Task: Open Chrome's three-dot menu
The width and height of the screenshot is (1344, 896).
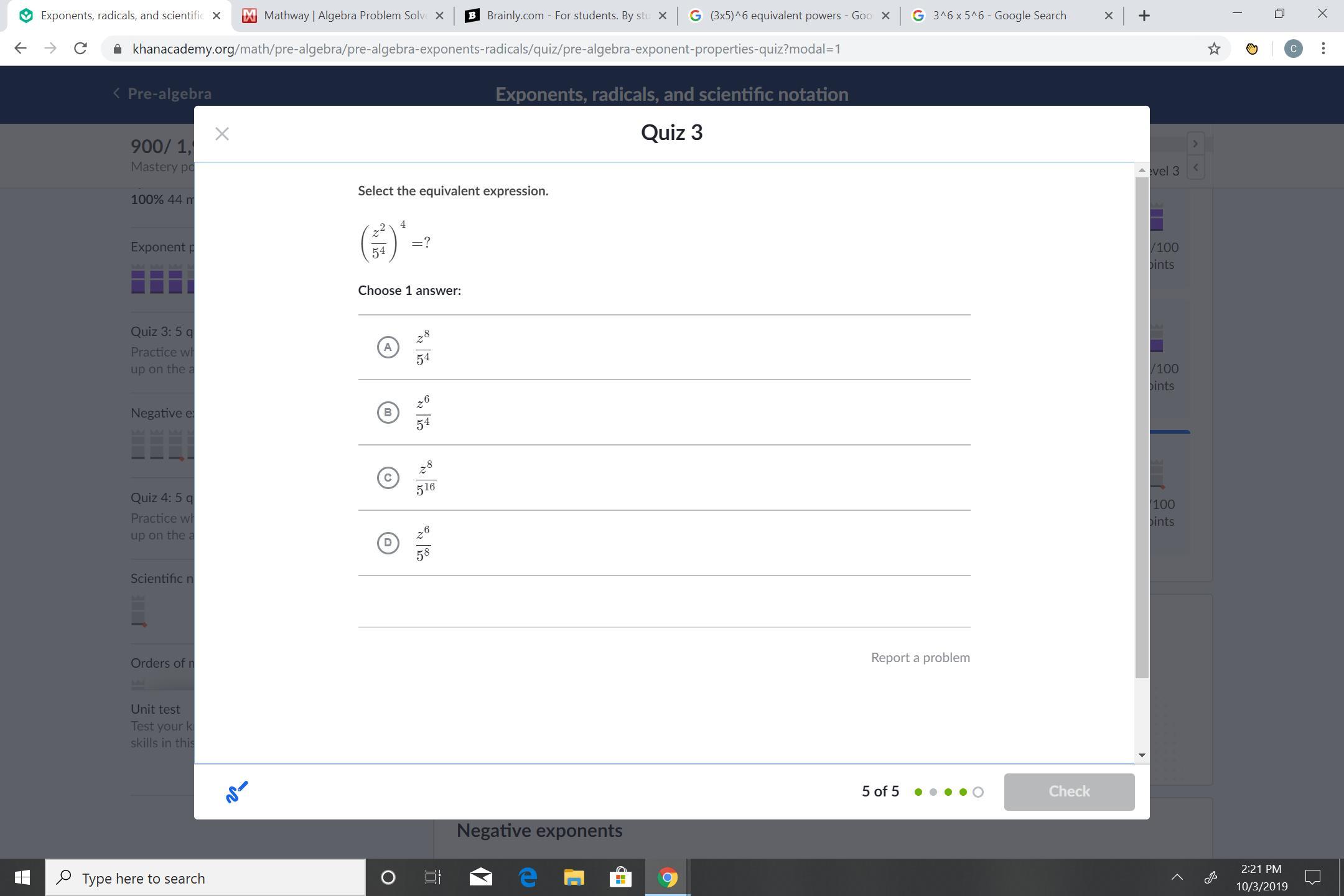Action: [1323, 49]
